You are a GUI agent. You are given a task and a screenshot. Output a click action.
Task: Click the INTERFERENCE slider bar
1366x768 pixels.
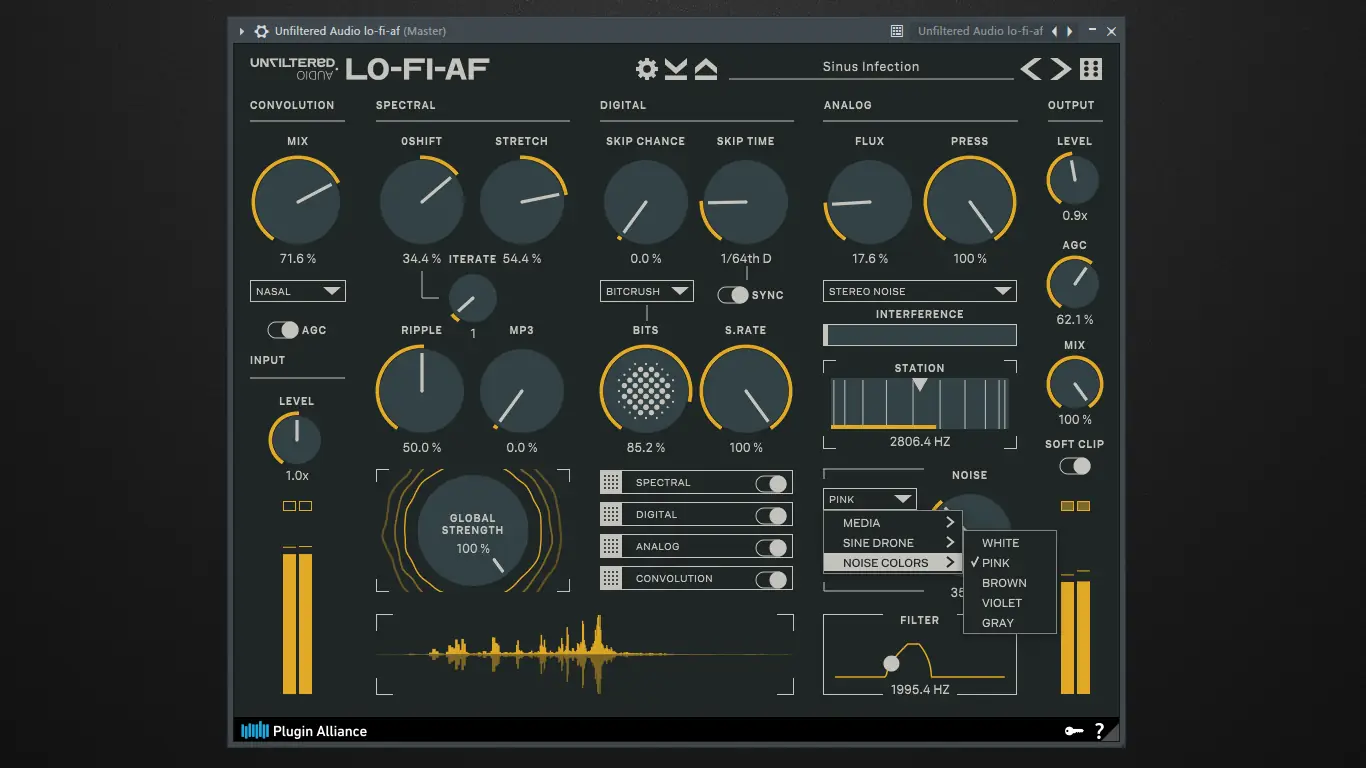click(920, 335)
